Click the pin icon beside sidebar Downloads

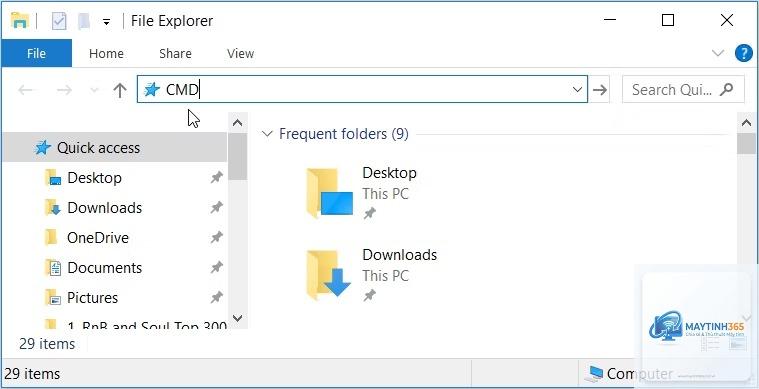tap(216, 208)
